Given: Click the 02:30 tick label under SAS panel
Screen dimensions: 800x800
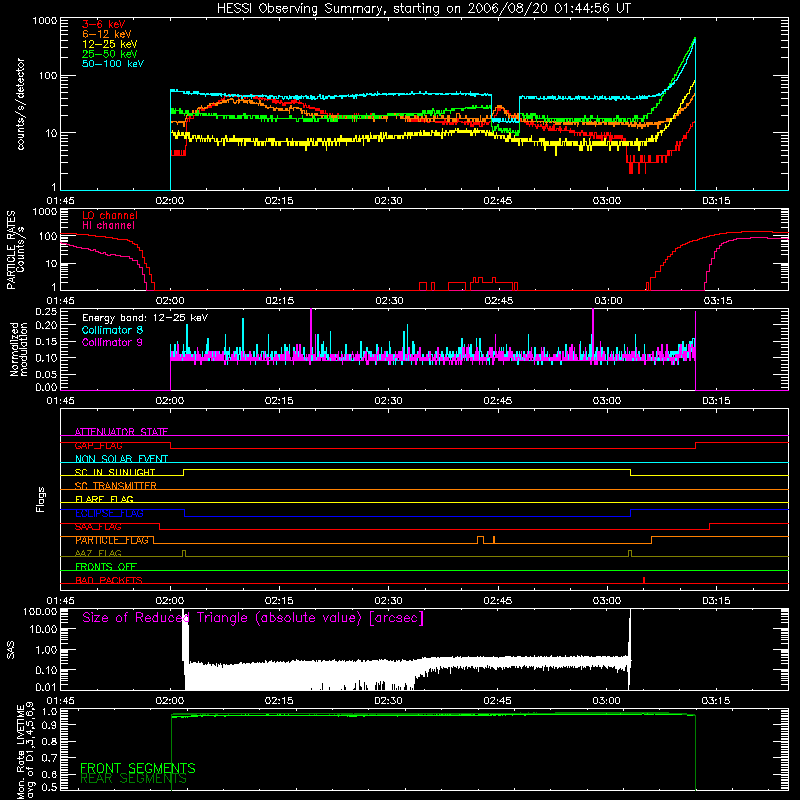Looking at the screenshot, I should click(x=388, y=701).
